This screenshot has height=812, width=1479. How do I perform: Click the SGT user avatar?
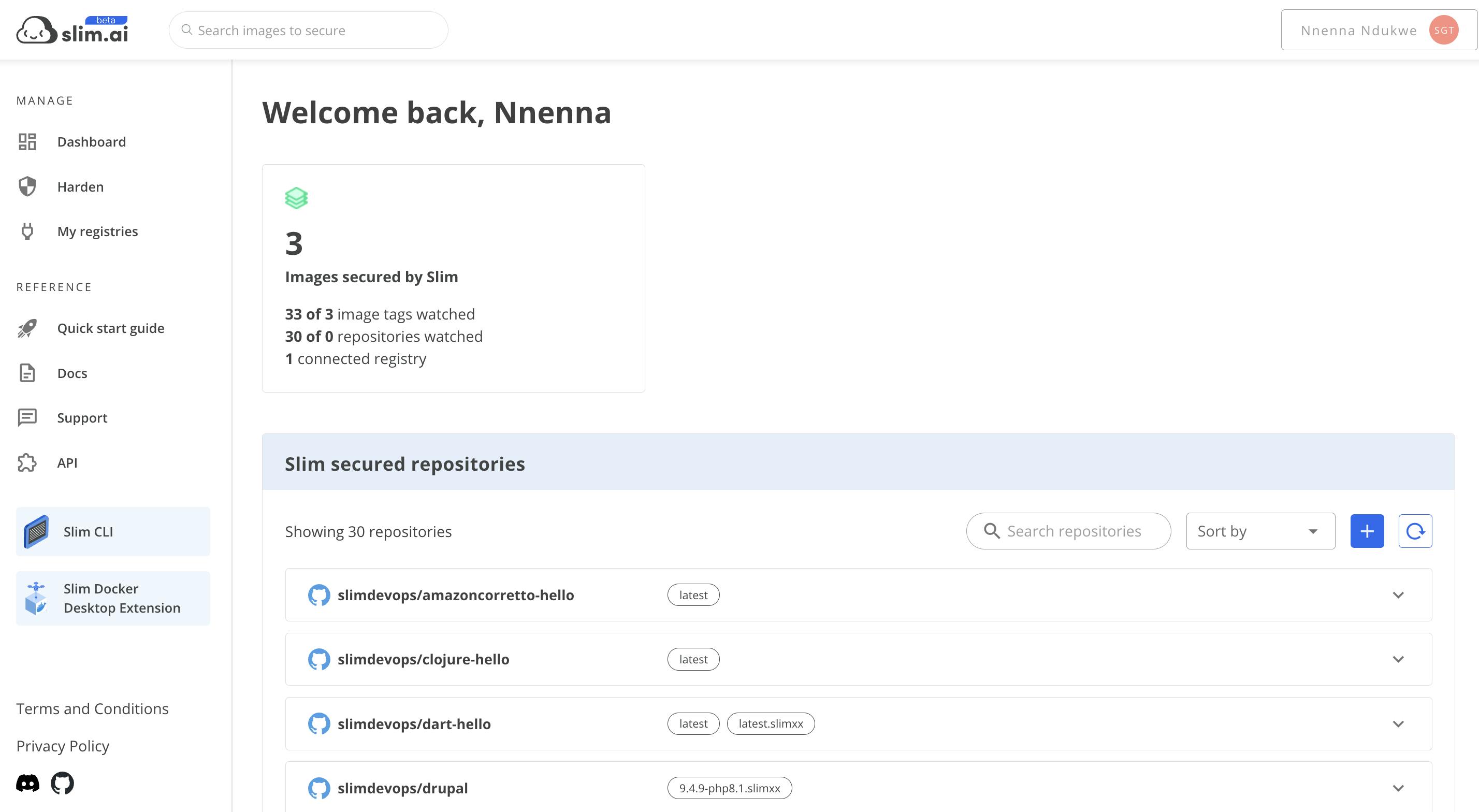(1443, 30)
